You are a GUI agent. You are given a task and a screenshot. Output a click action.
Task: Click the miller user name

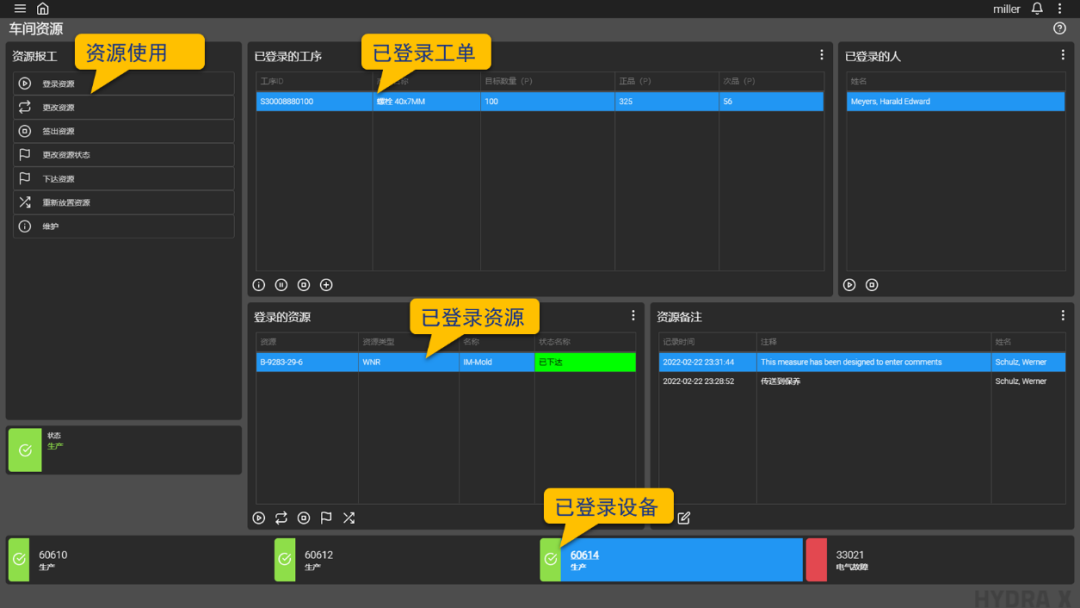point(1006,9)
